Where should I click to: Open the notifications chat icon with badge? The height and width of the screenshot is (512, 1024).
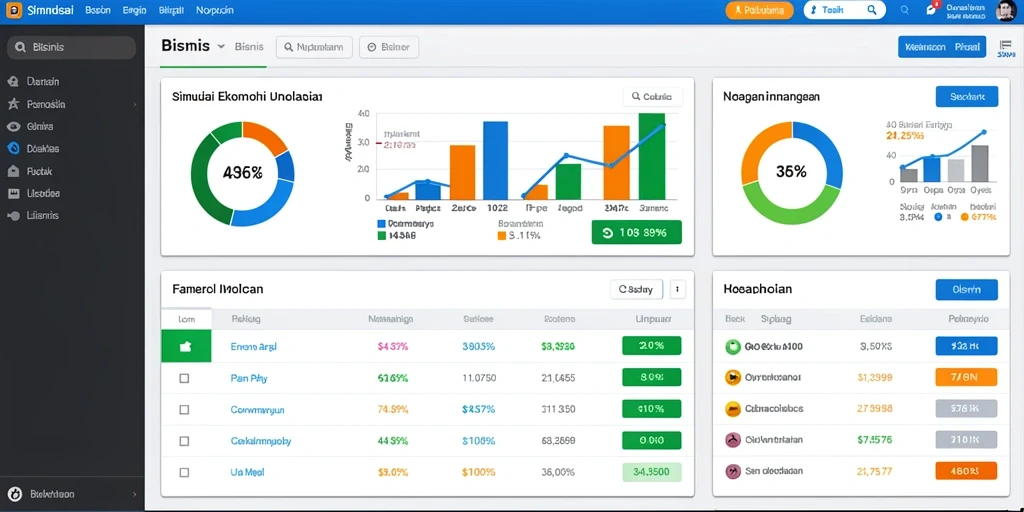pyautogui.click(x=931, y=10)
